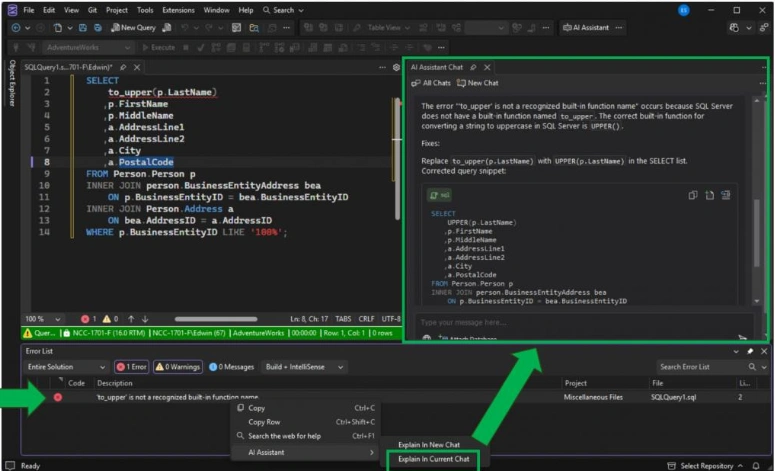Open the Error List window options dropdown arrow
The height and width of the screenshot is (471, 775).
click(x=736, y=351)
